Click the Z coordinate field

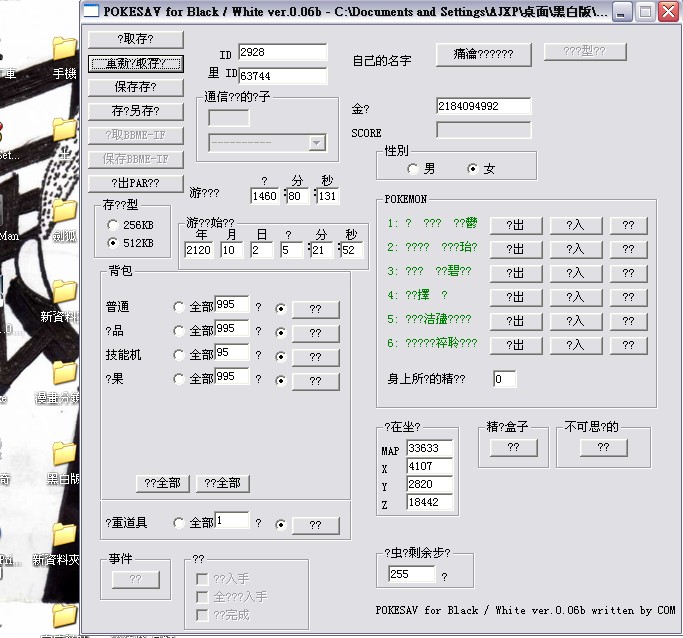(430, 502)
